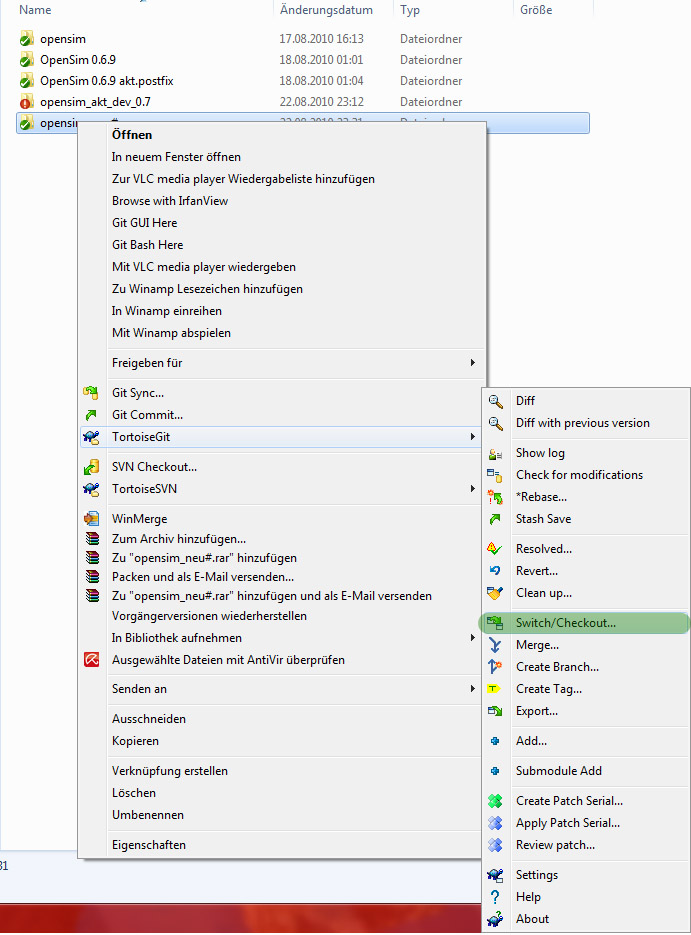Sort by the Größe column header
Image resolution: width=691 pixels, height=935 pixels.
tap(536, 10)
